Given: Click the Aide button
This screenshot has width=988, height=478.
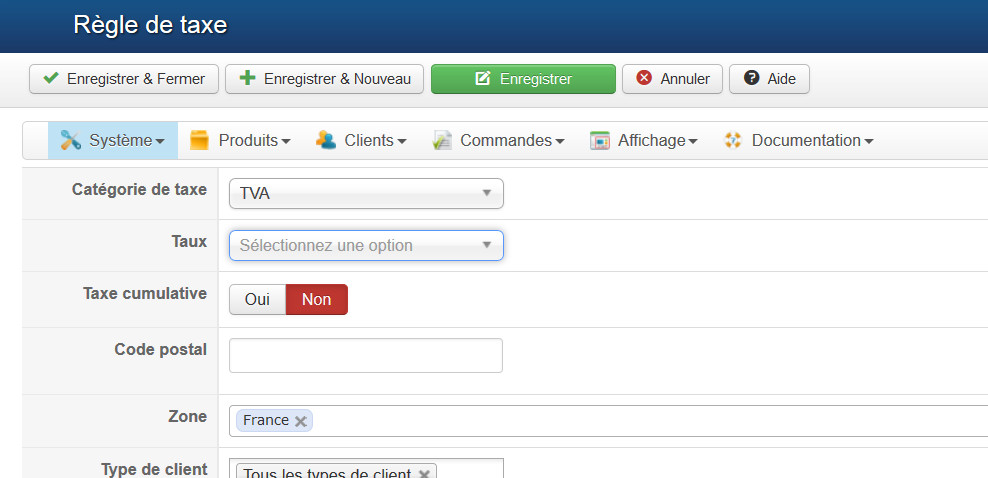Looking at the screenshot, I should click(x=769, y=79).
